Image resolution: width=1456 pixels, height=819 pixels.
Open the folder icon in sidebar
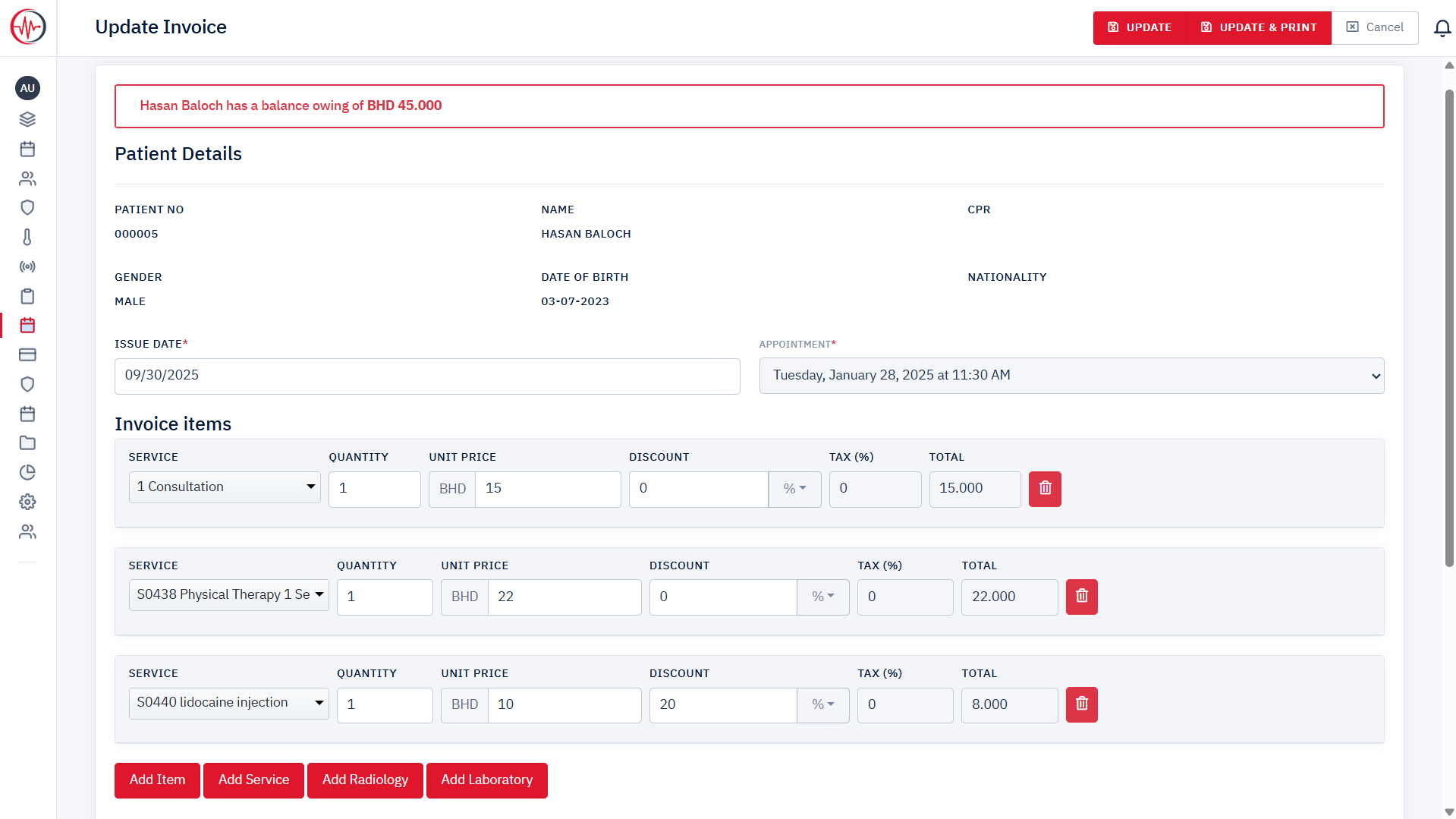coord(27,443)
